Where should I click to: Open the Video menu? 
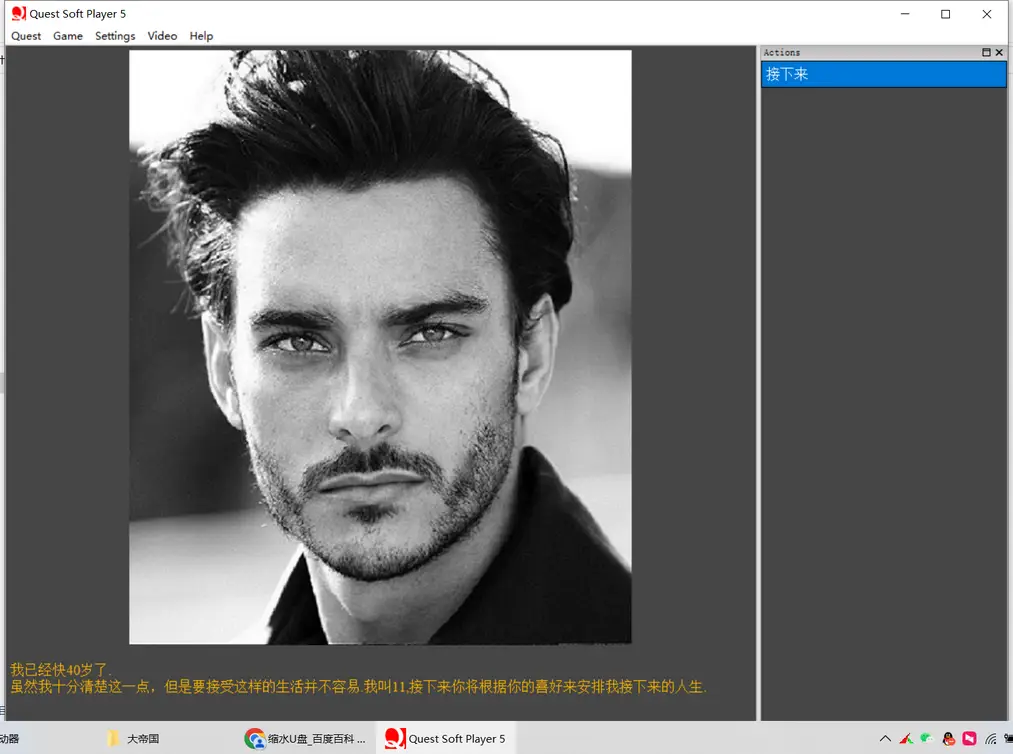(162, 36)
